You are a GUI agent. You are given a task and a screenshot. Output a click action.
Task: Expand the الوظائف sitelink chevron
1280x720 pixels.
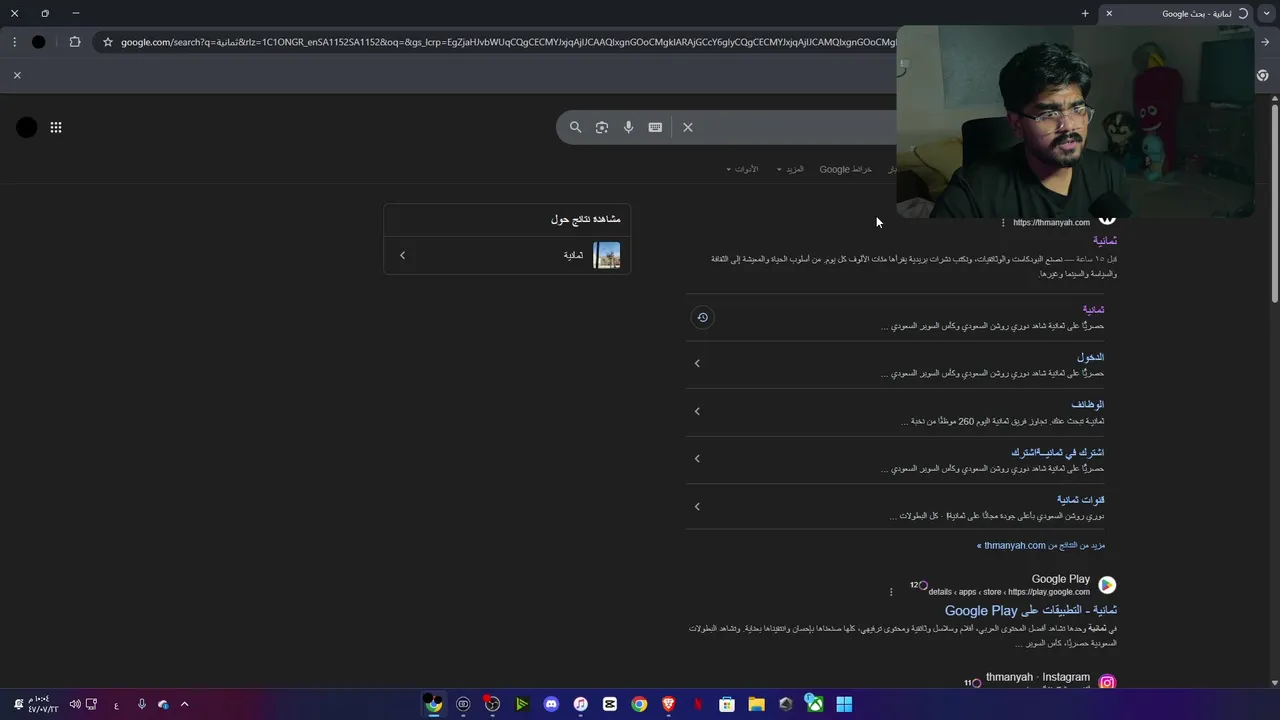tap(697, 411)
